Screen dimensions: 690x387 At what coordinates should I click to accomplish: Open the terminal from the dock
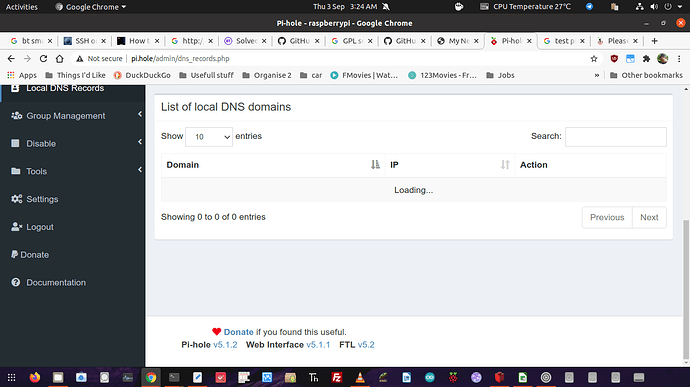(x=174, y=377)
